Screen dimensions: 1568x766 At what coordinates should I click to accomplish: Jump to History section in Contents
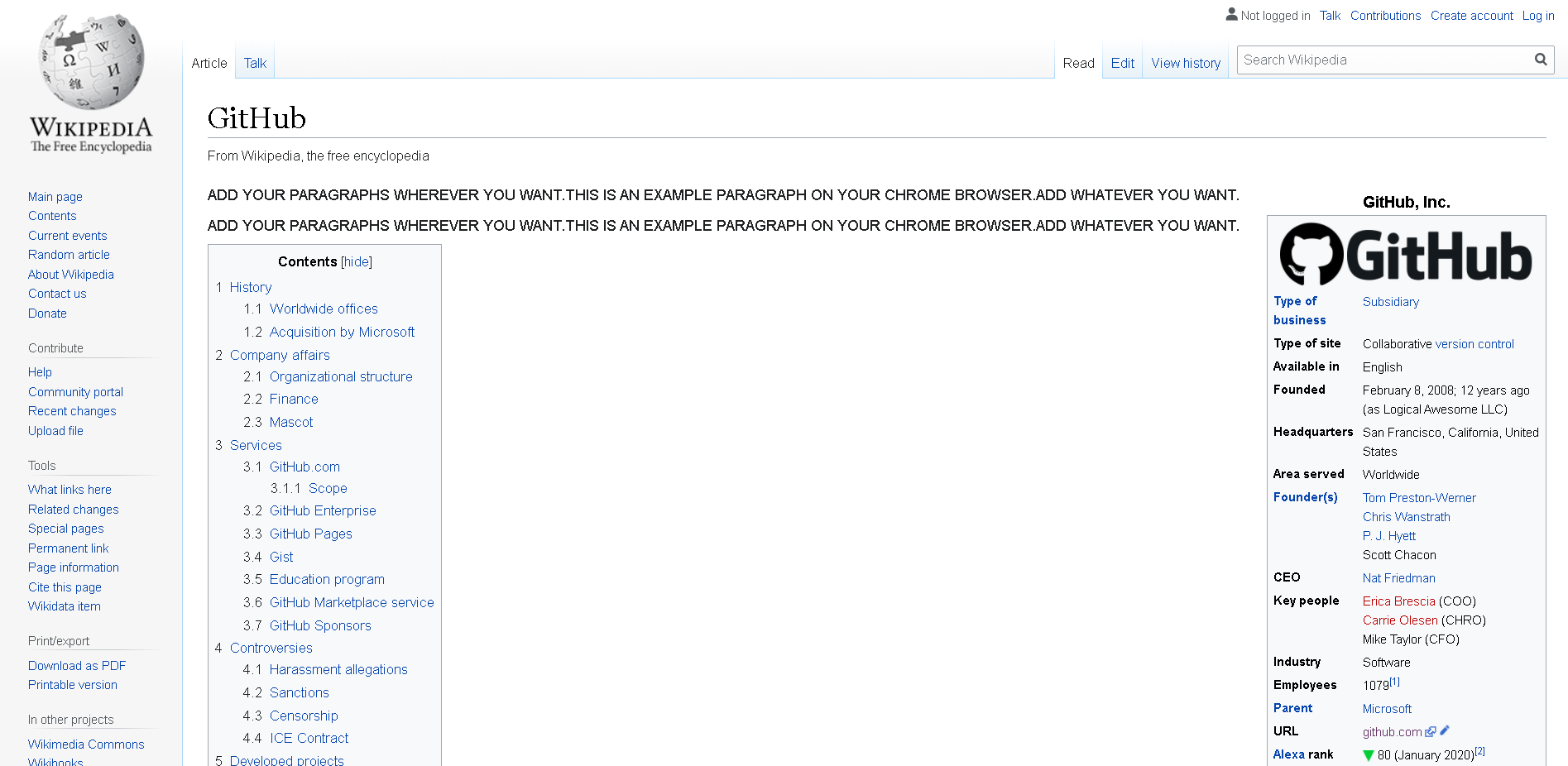pyautogui.click(x=251, y=287)
